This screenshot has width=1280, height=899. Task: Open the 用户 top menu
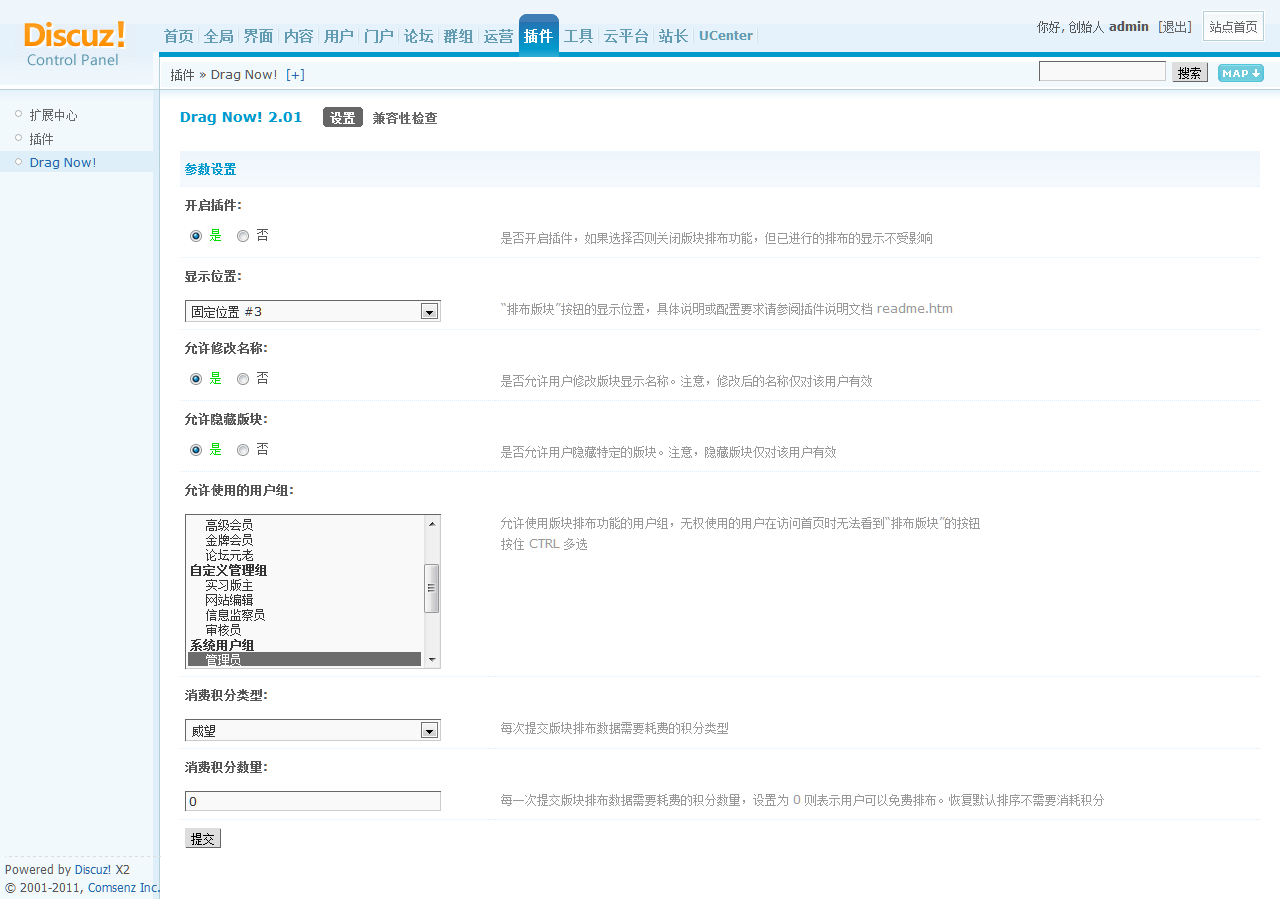(x=338, y=36)
